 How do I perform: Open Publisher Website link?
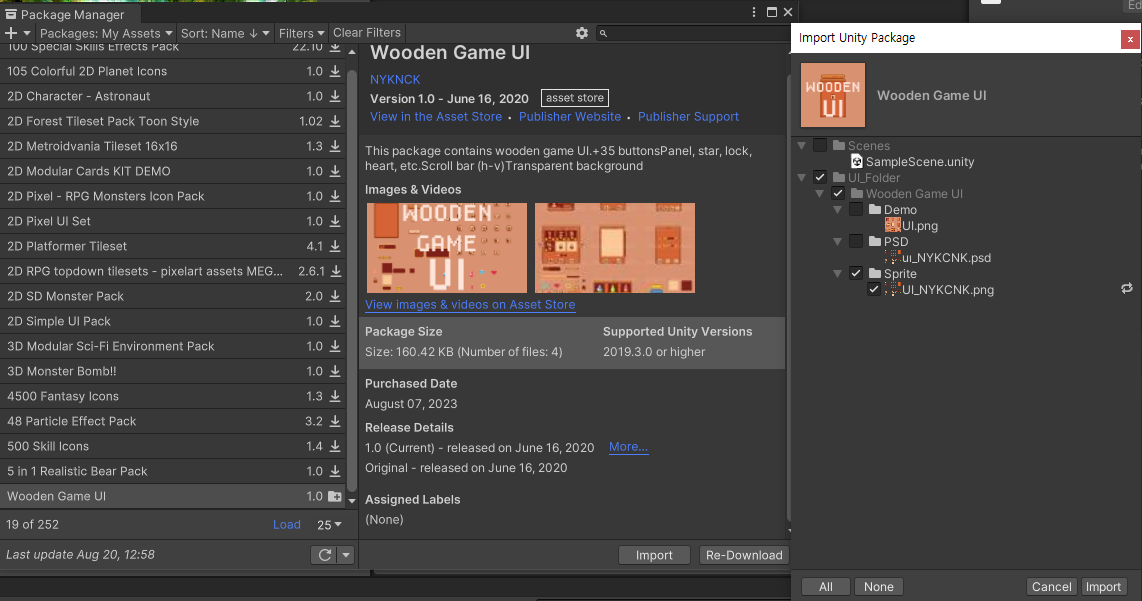tap(570, 117)
